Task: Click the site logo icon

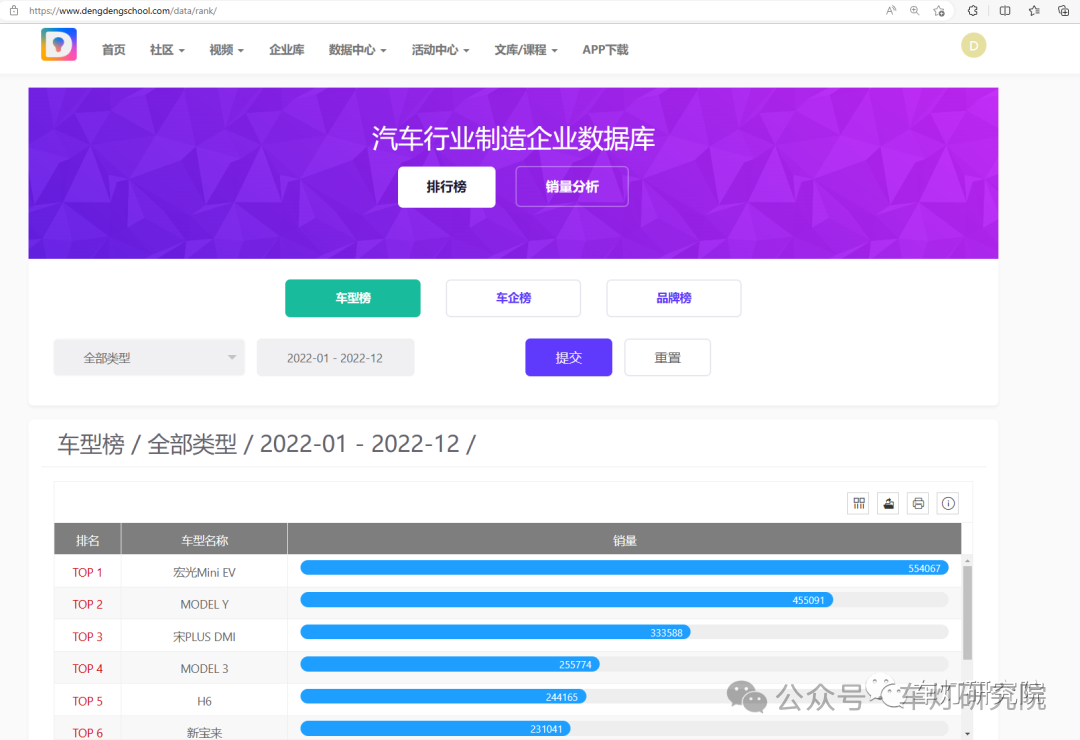Action: coord(59,45)
